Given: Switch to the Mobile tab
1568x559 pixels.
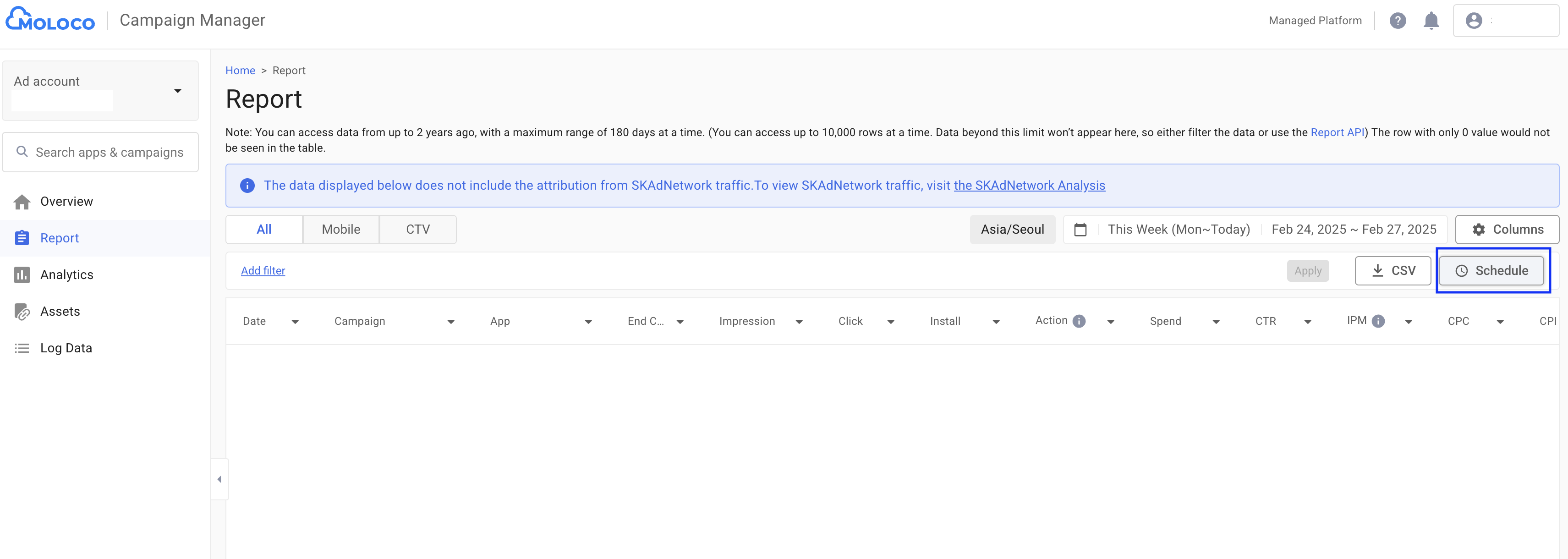Looking at the screenshot, I should pos(341,229).
